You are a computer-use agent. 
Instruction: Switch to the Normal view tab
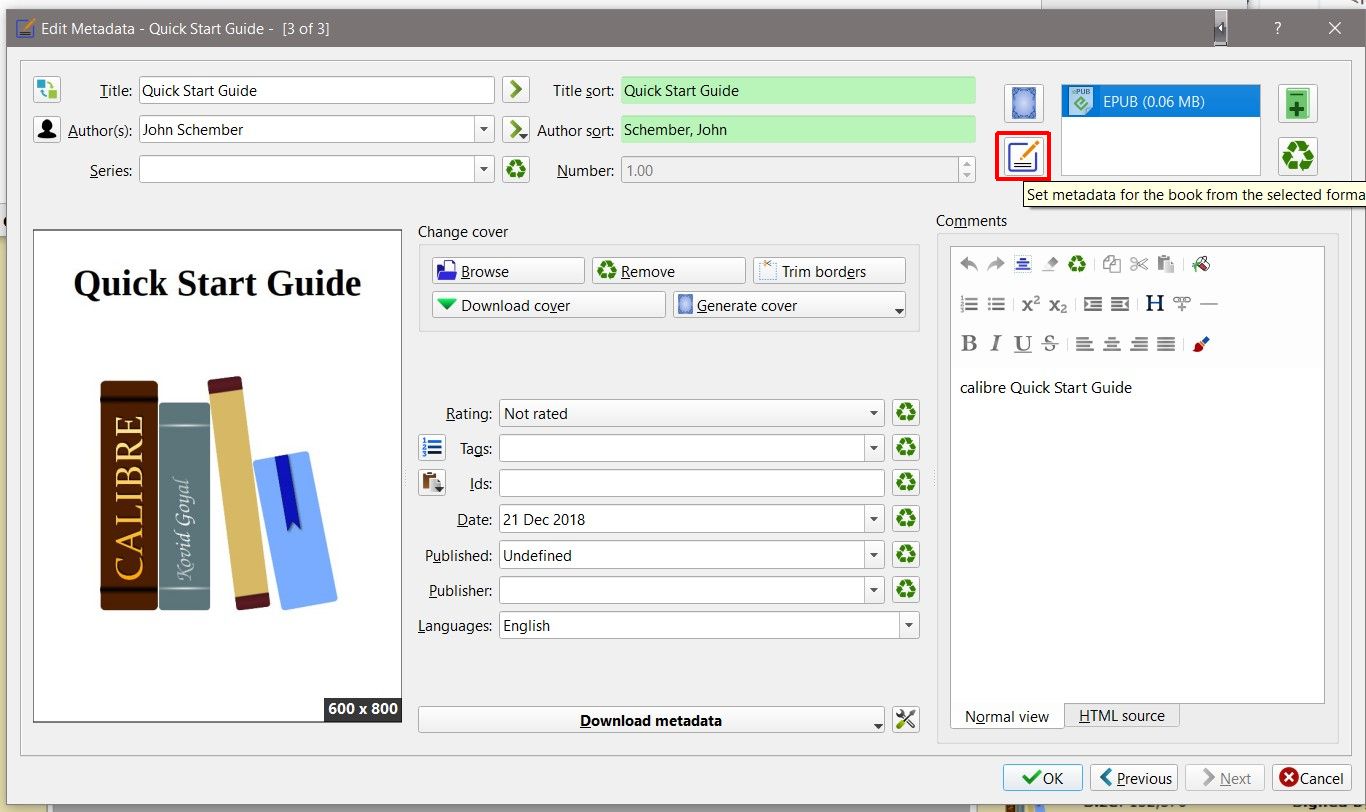pos(1007,716)
